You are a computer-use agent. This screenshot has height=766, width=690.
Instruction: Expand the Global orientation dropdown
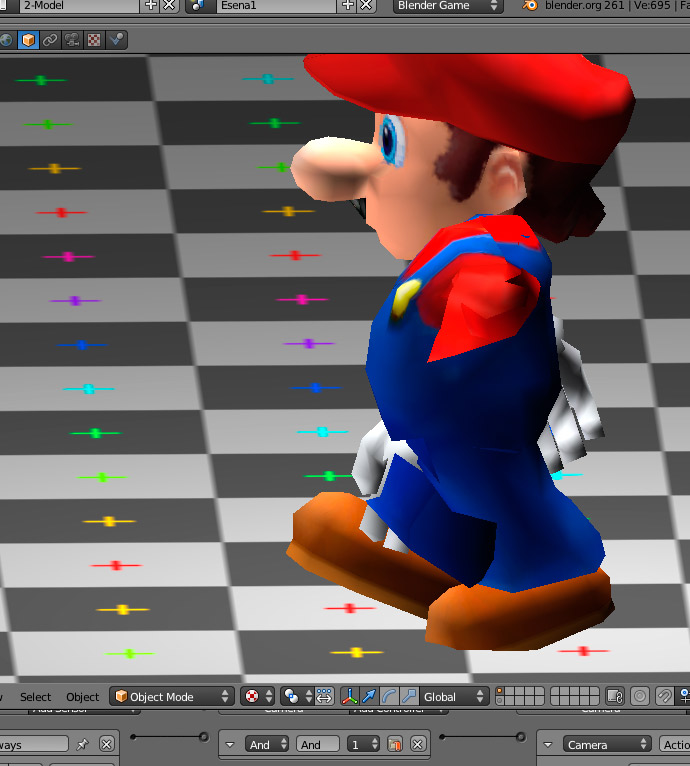tap(455, 696)
